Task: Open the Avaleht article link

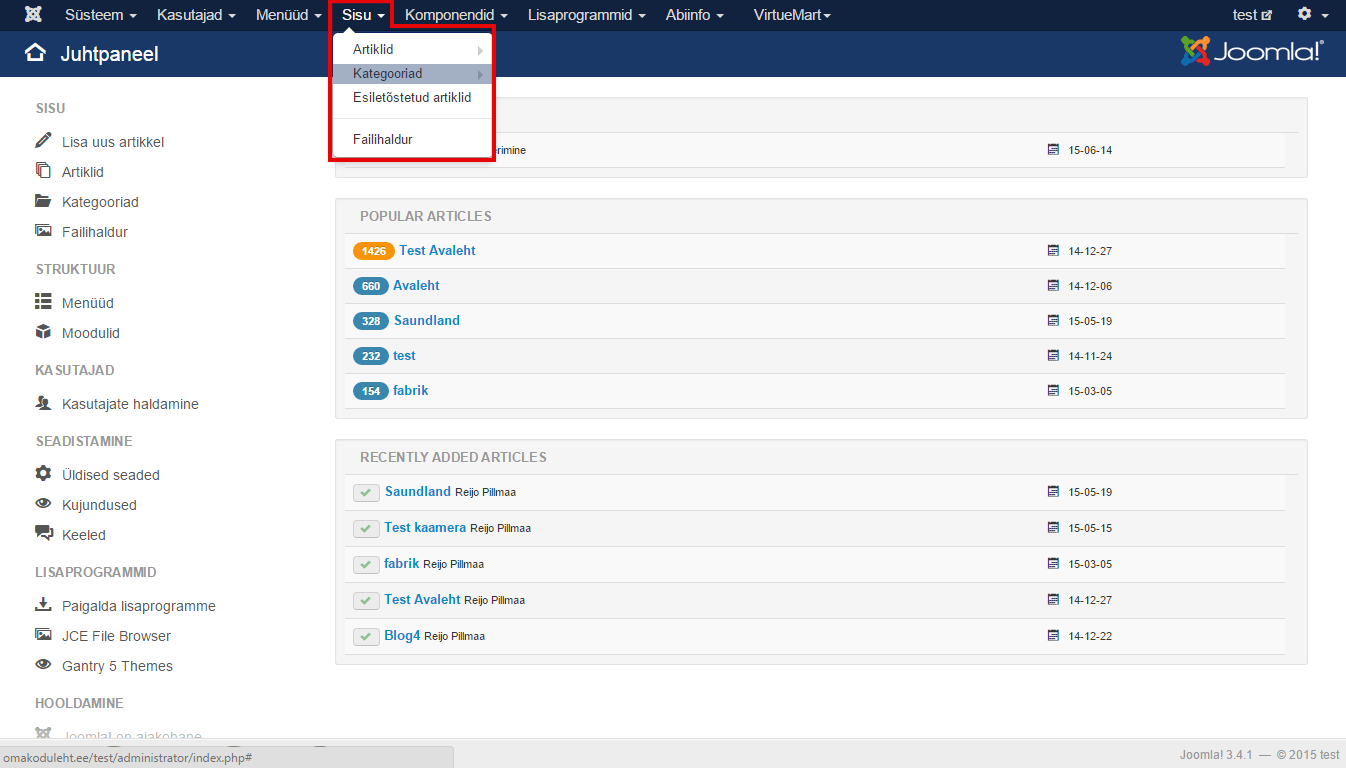Action: 416,285
